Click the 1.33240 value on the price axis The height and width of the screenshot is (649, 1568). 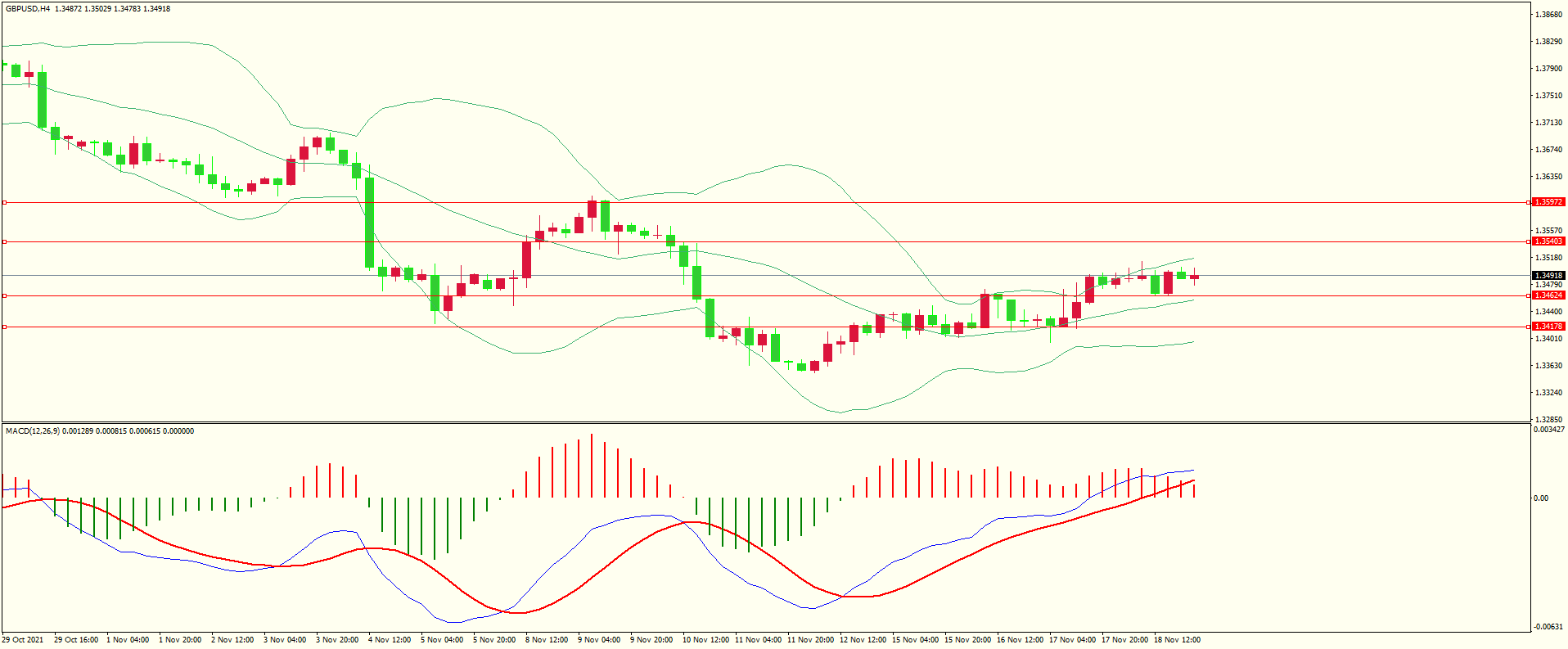coord(1548,393)
